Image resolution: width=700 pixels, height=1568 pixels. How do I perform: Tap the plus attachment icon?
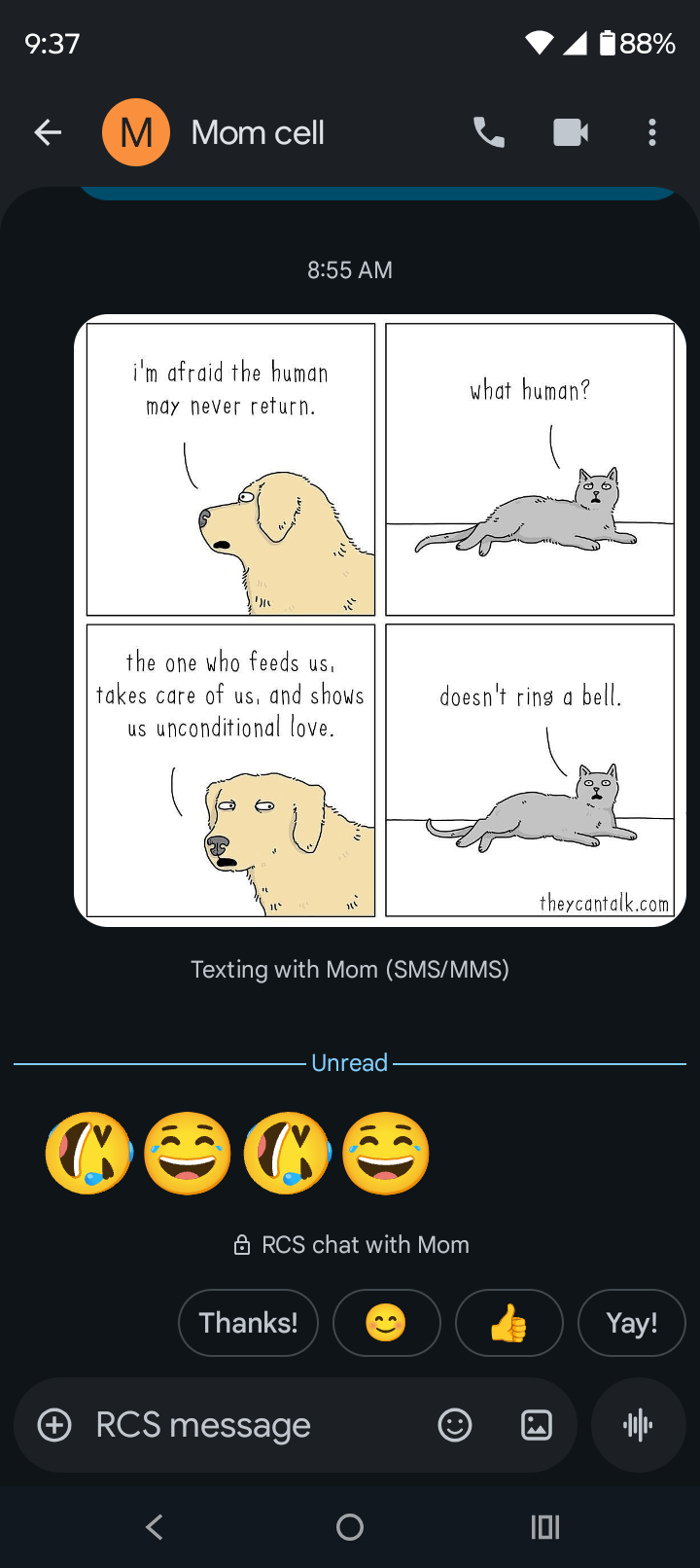(x=54, y=1425)
